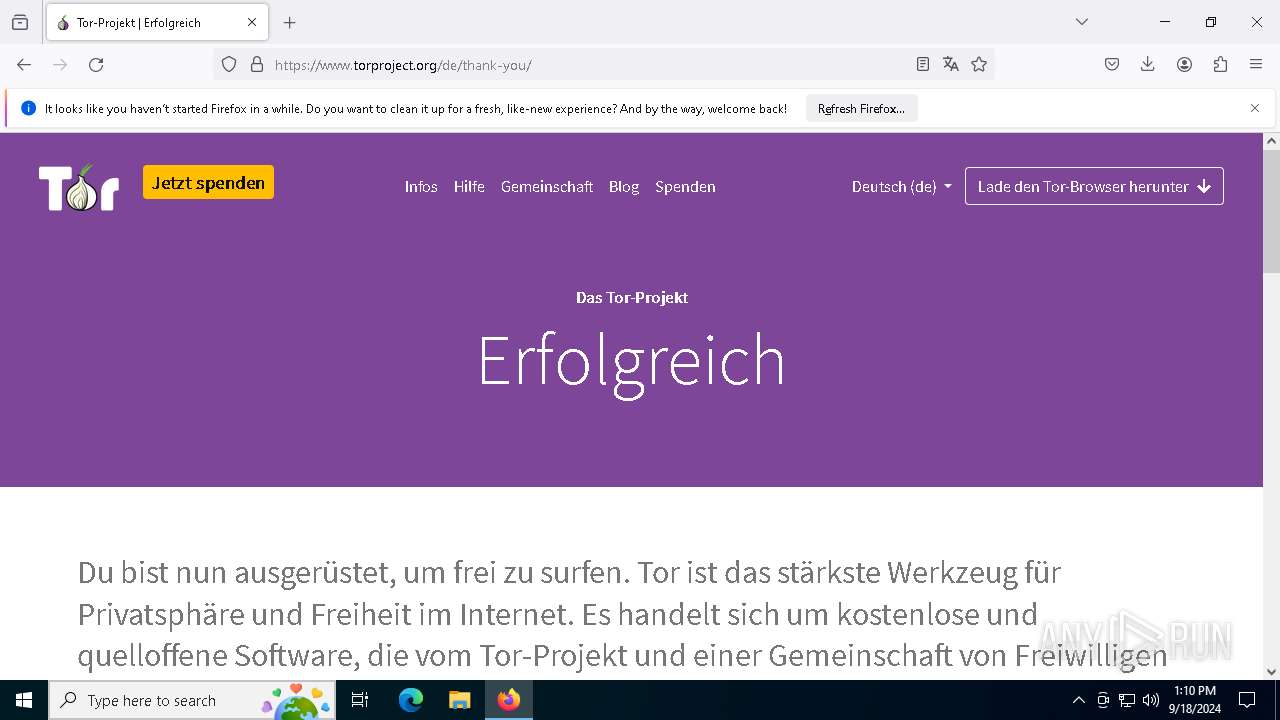Open the Windows Start menu
The width and height of the screenshot is (1280, 720).
[24, 700]
